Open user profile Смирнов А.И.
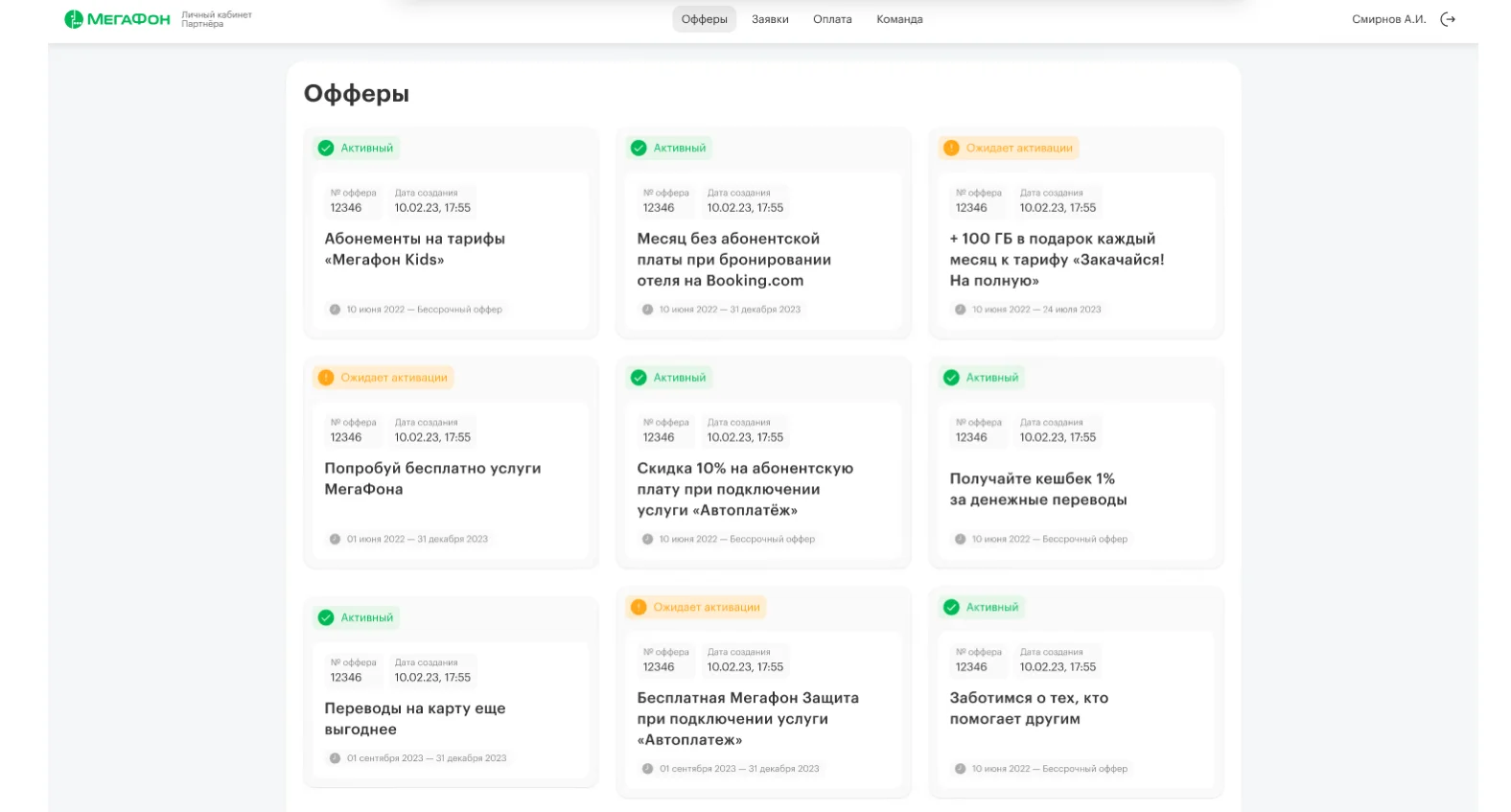Screen dimensions: 1511x812 coord(1388,19)
